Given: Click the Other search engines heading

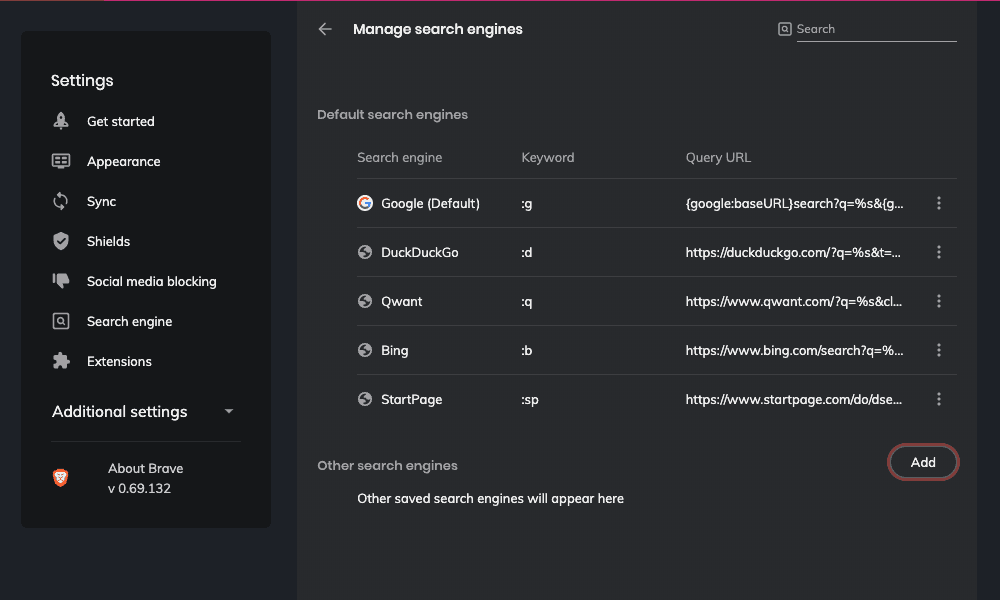Looking at the screenshot, I should coord(387,465).
